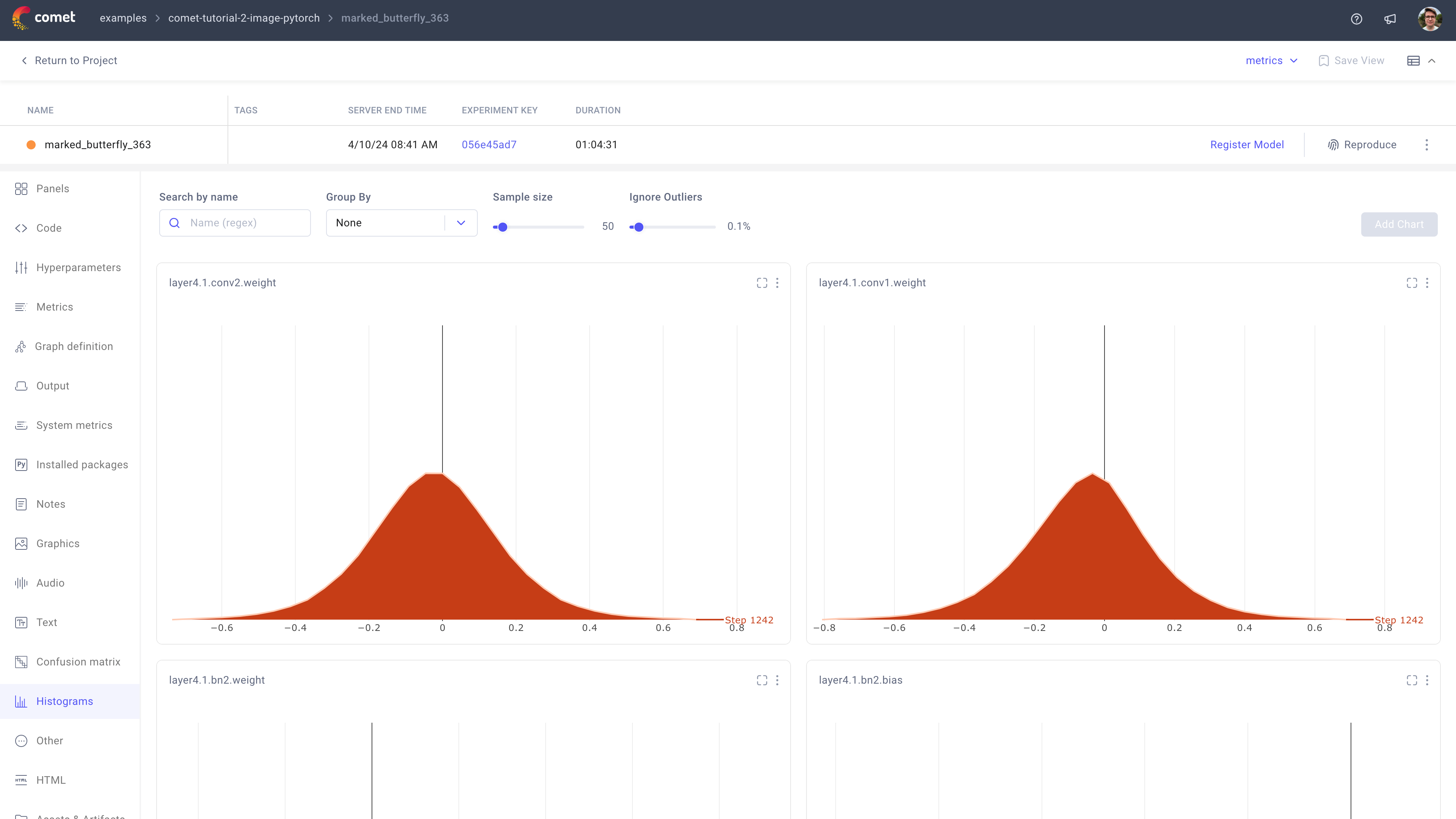Open the Graph definition panel
This screenshot has width=1456, height=819.
point(74,346)
